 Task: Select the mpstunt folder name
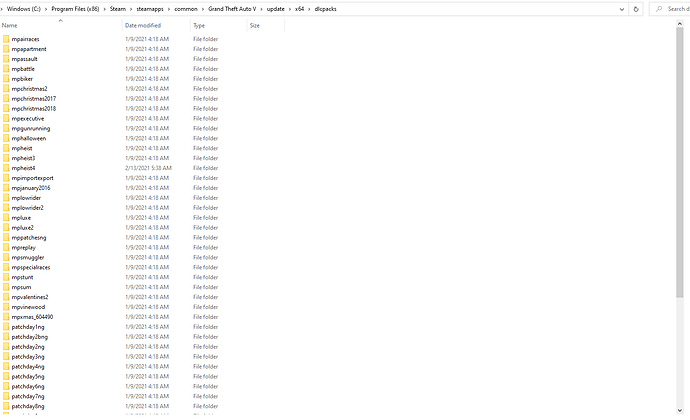(22, 277)
